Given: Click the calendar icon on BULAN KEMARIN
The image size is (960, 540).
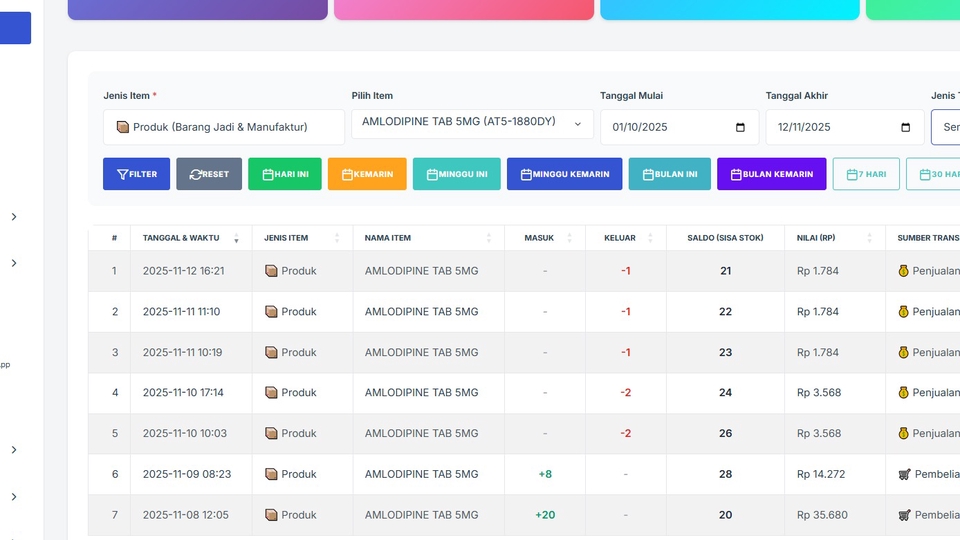Looking at the screenshot, I should 736,174.
